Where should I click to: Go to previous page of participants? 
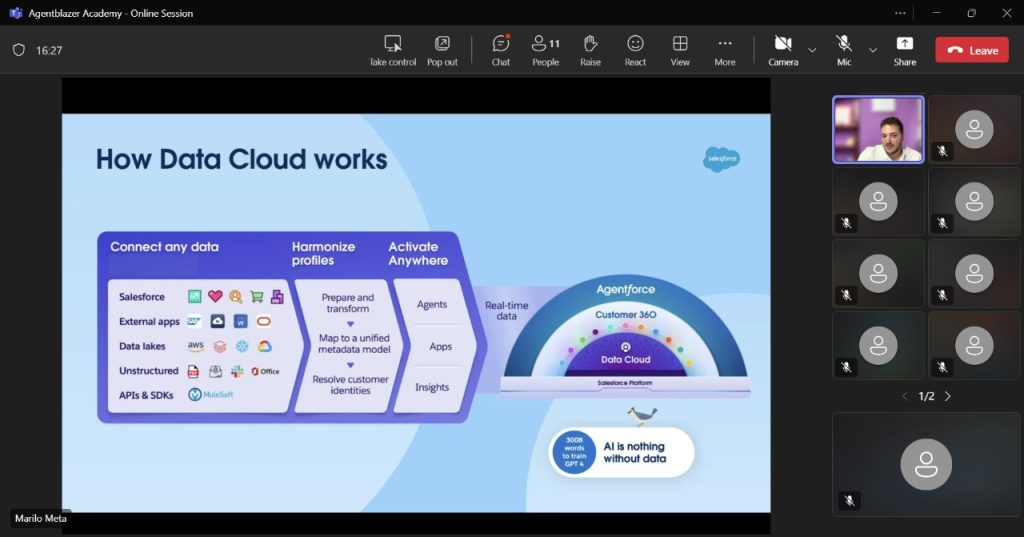[x=905, y=397]
